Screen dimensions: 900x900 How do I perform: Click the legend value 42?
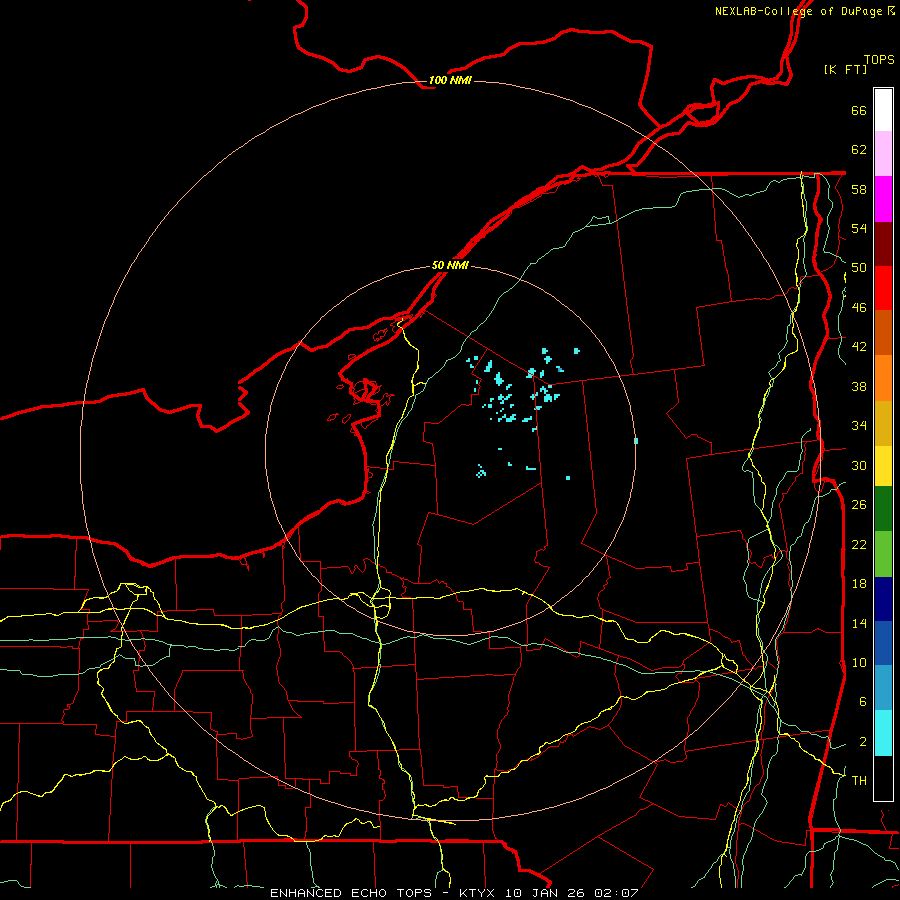[x=859, y=347]
